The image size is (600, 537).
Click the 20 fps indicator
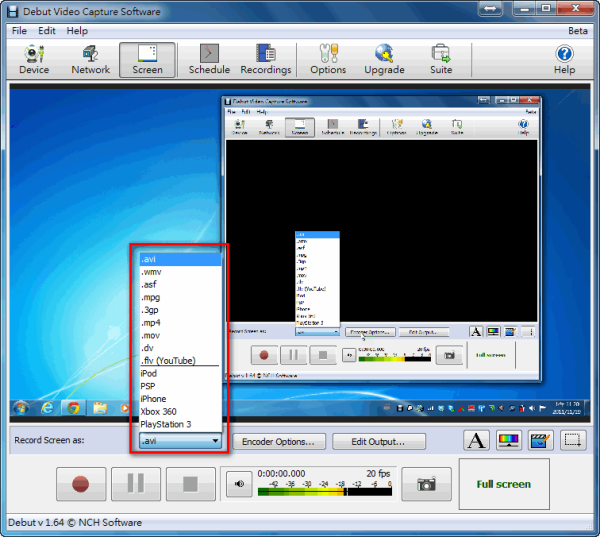click(378, 473)
